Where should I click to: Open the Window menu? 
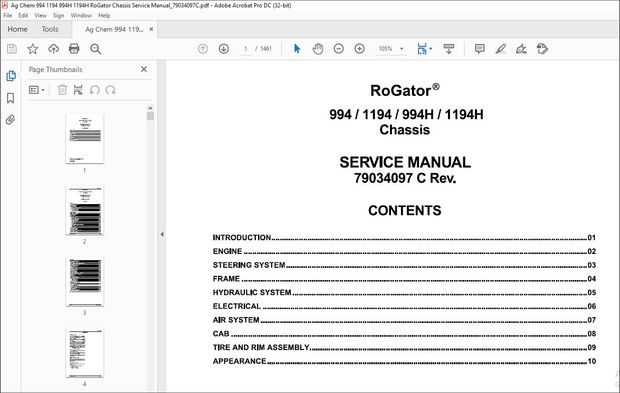tap(81, 15)
